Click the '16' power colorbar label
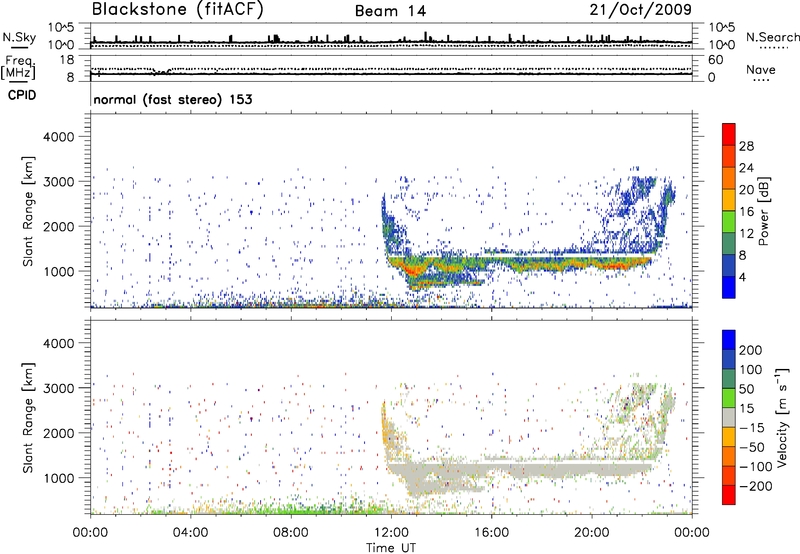 pos(746,212)
